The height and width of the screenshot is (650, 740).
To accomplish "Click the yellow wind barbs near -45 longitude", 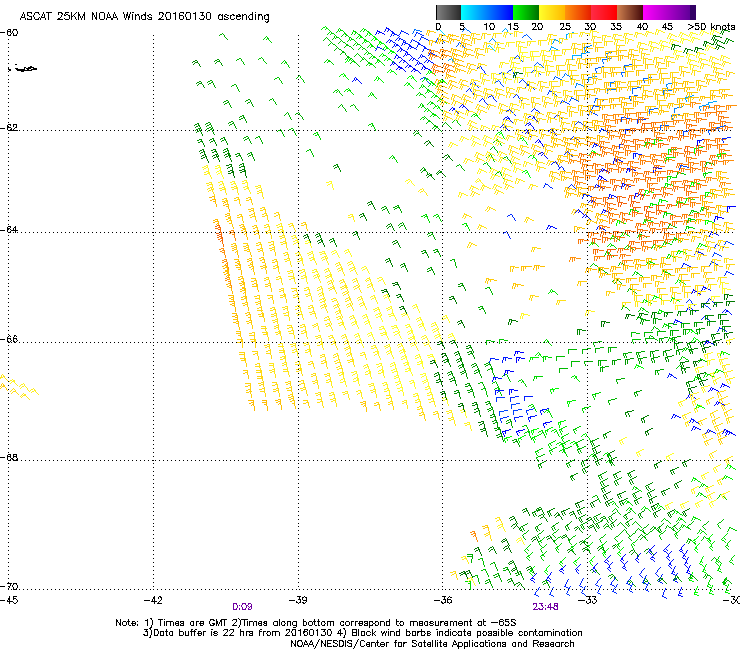I will (x=19, y=387).
